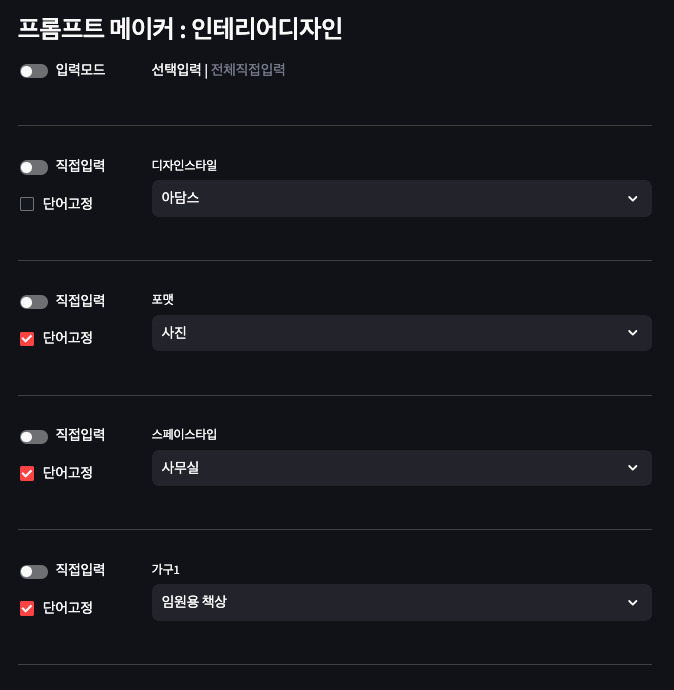Image resolution: width=674 pixels, height=690 pixels.
Task: Click chevron arrow in 사진 select box
Action: pyautogui.click(x=632, y=333)
